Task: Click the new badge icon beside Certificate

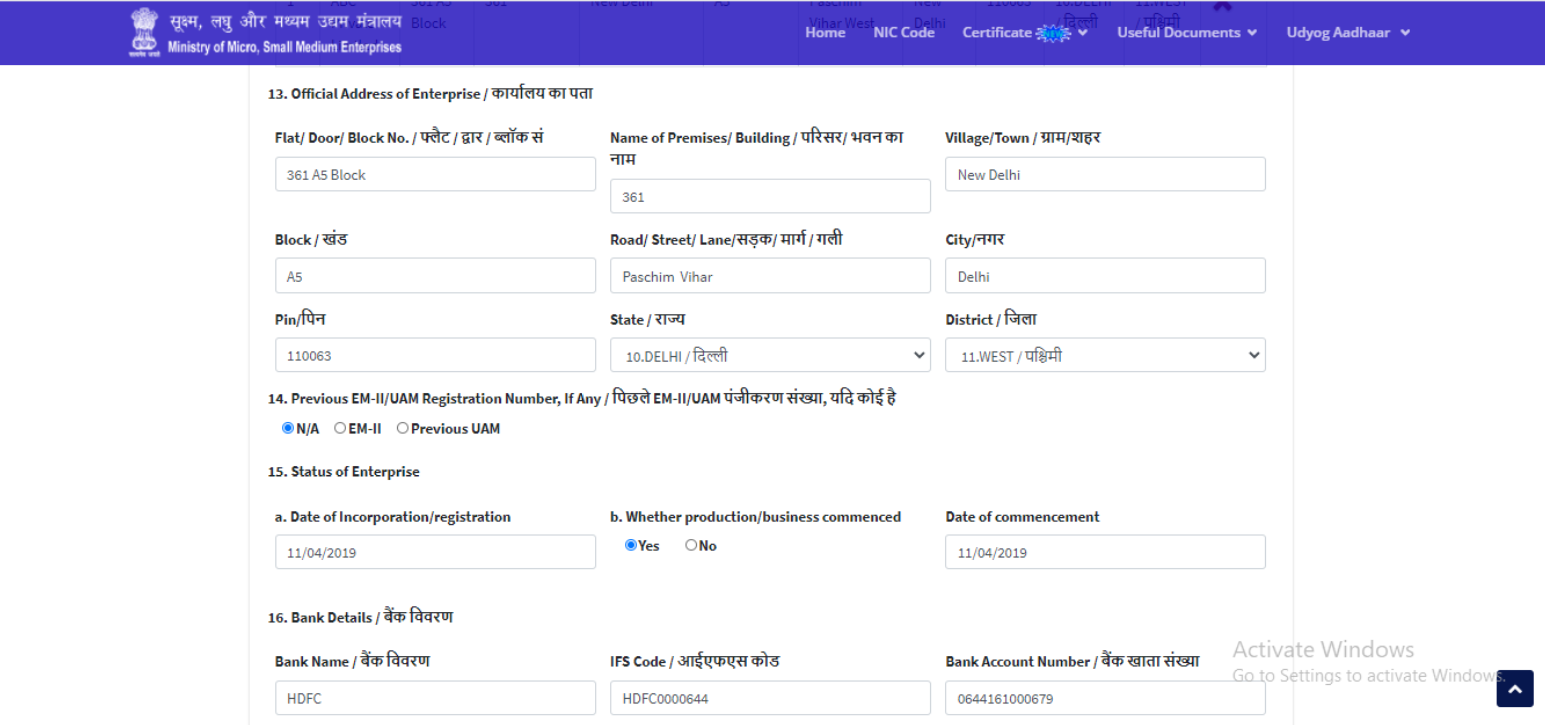Action: point(1054,33)
